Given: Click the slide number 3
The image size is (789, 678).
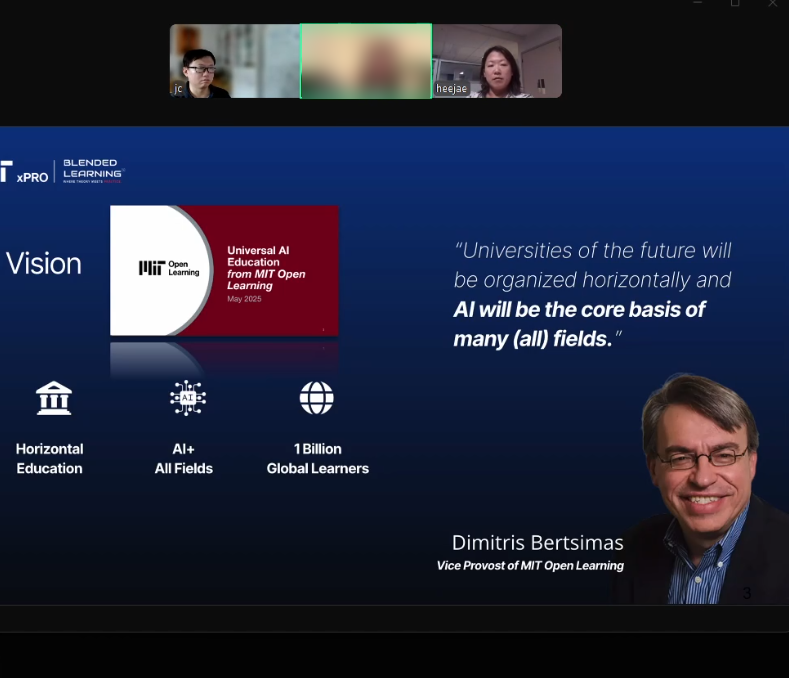Looking at the screenshot, I should click(x=747, y=593).
